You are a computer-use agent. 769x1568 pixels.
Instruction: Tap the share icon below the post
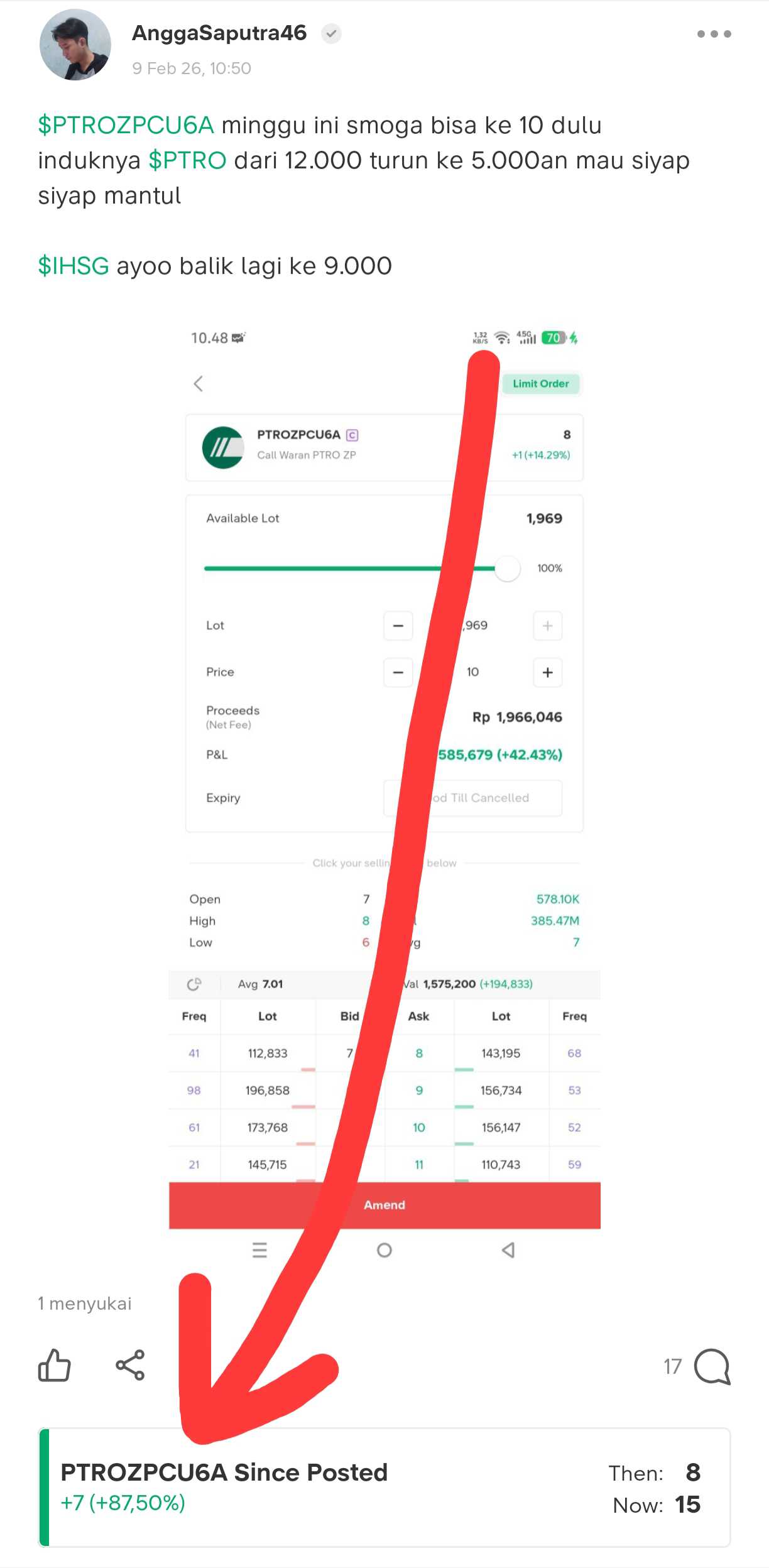tap(130, 1365)
